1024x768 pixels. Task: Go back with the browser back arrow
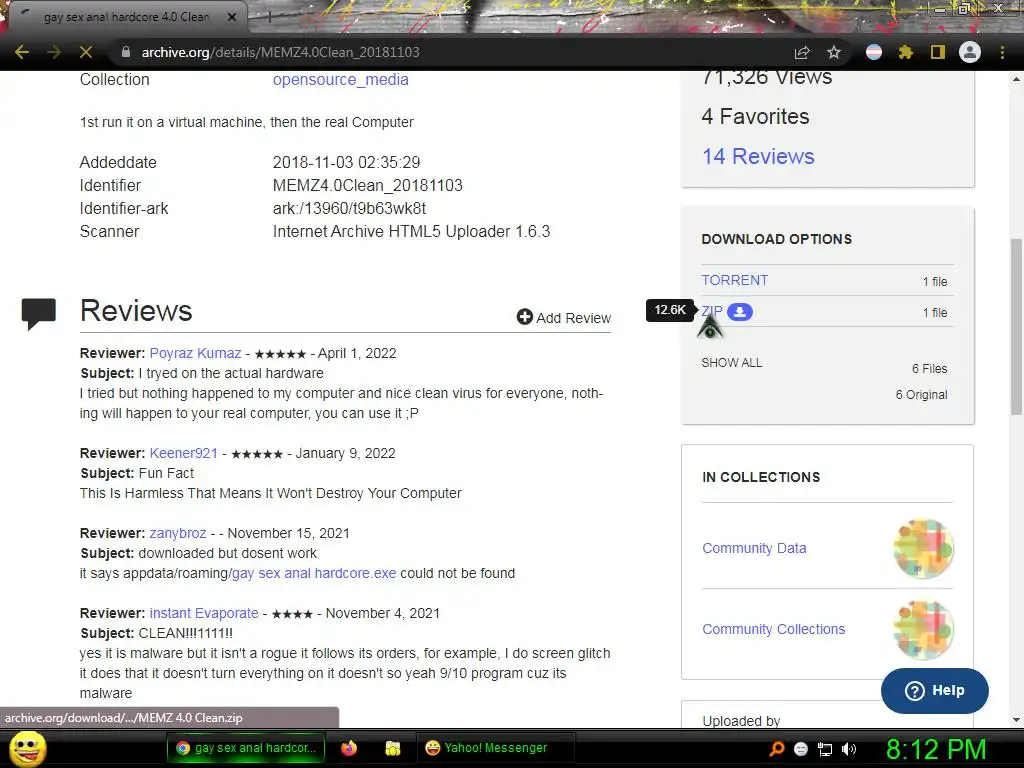coord(22,52)
